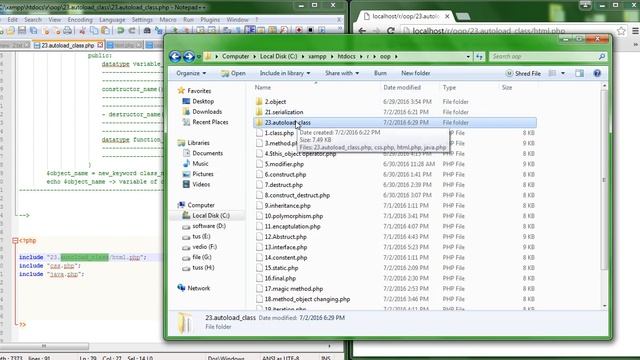Expand arrow after Local Disk (C:) breadcrumb

click(x=303, y=56)
